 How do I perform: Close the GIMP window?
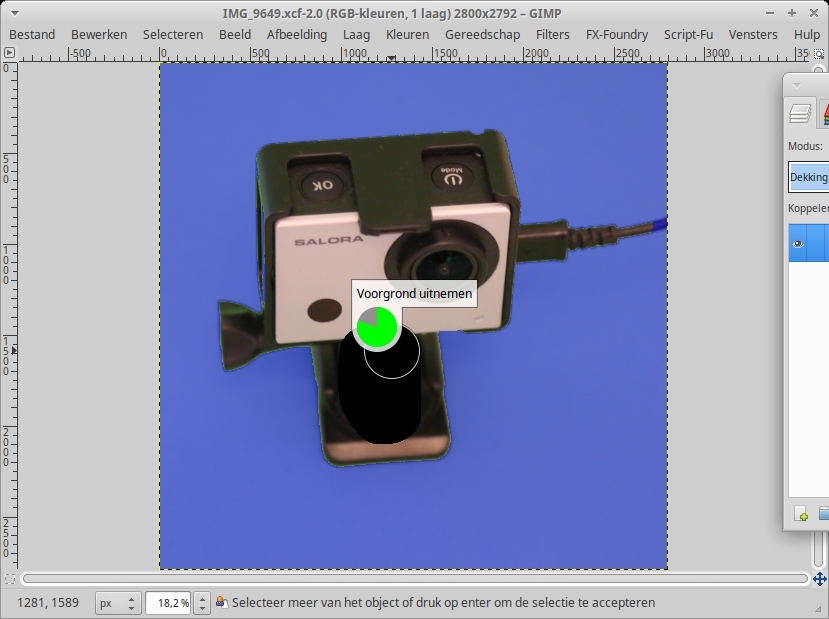pos(814,13)
